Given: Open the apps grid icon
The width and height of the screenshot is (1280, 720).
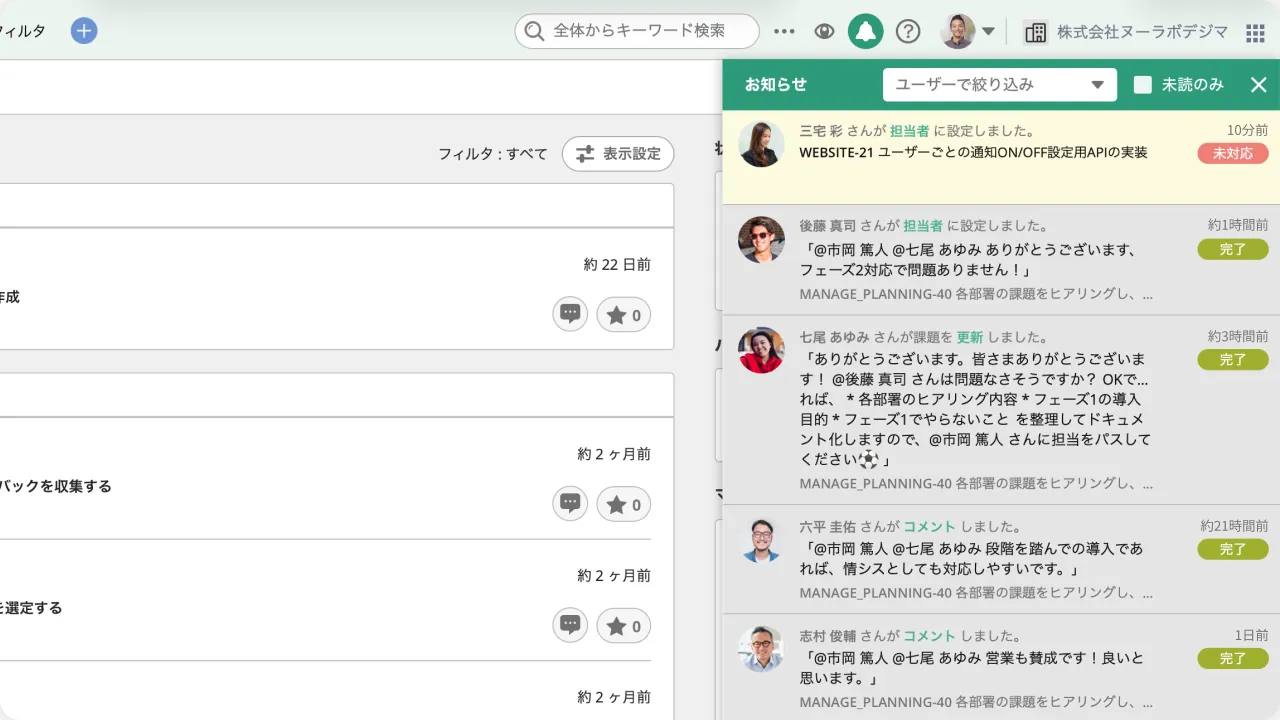Looking at the screenshot, I should (x=1255, y=33).
